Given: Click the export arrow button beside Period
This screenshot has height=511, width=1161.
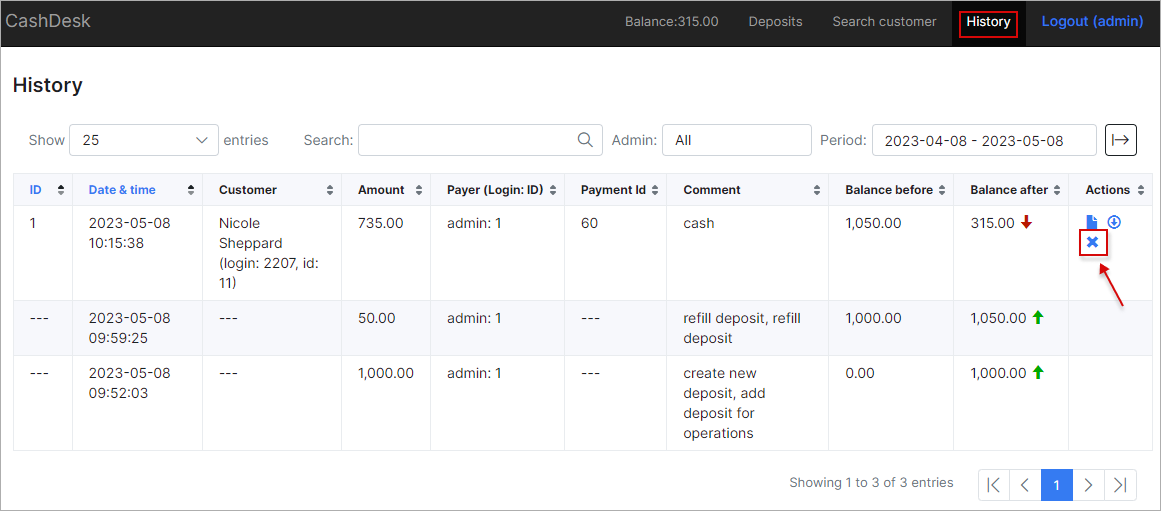Looking at the screenshot, I should tap(1121, 139).
